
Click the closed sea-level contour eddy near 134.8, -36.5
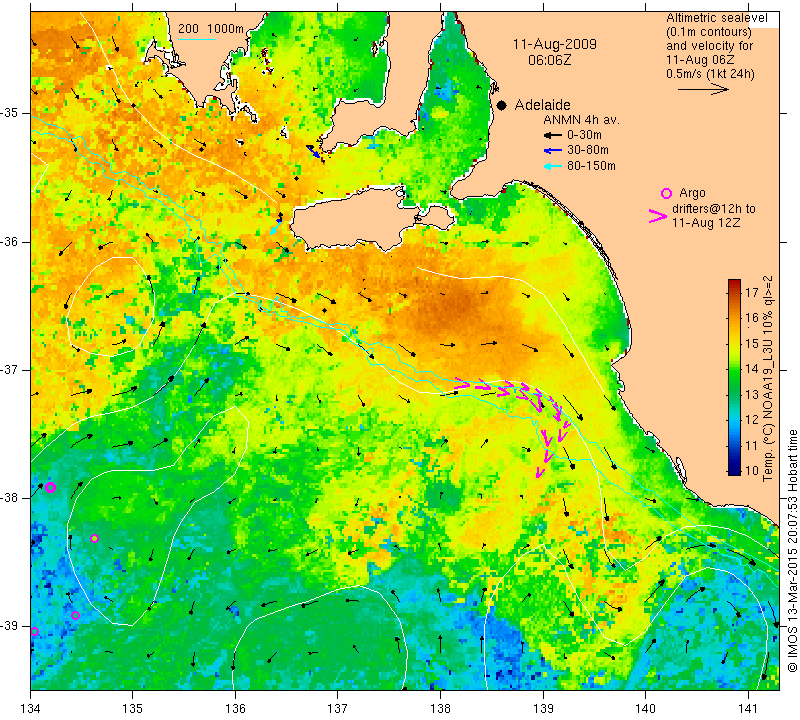point(111,306)
